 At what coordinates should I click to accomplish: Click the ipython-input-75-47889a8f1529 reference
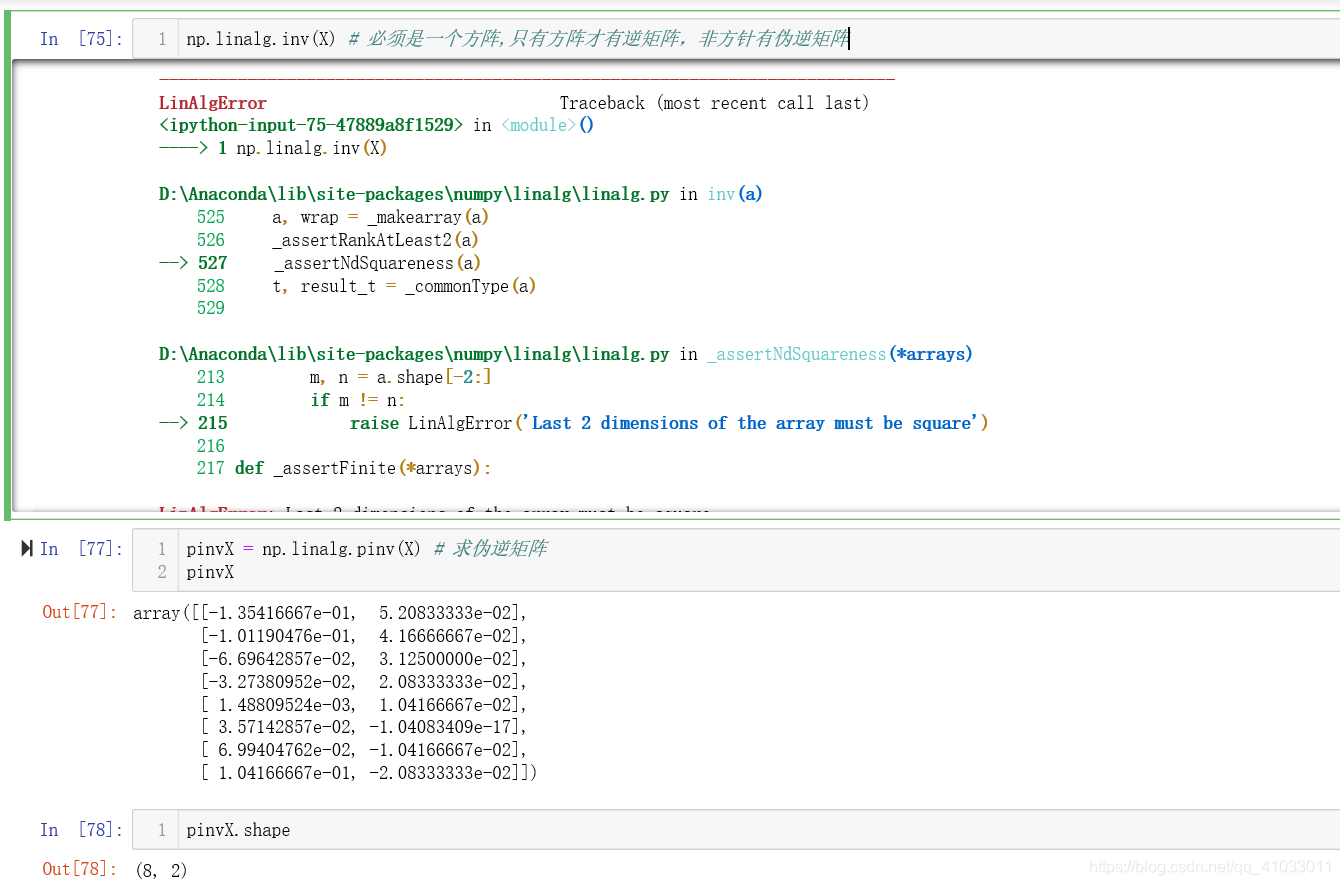[x=311, y=125]
